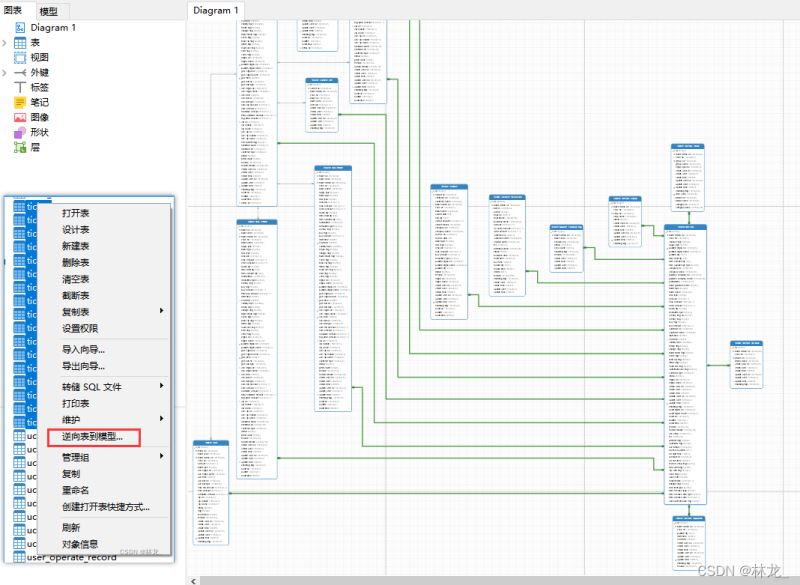
Task: Select the user_operate_record table item
Action: [70, 557]
